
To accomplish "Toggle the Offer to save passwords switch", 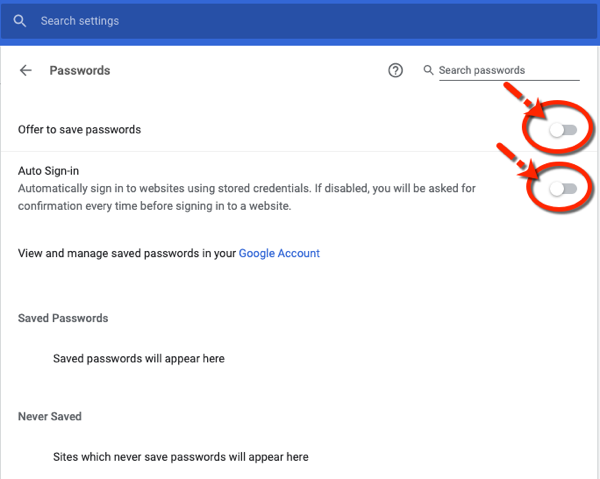I will tap(562, 129).
